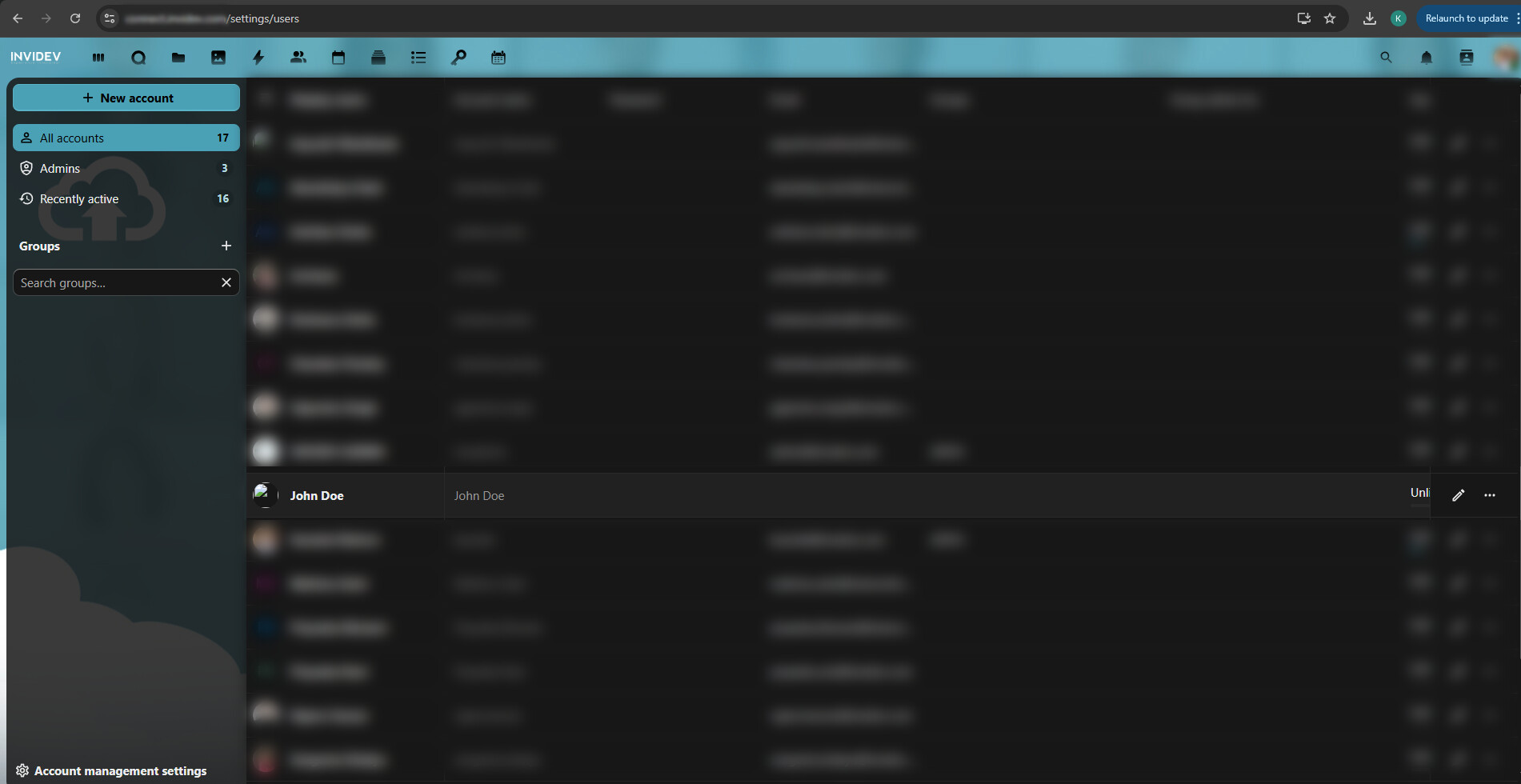This screenshot has width=1521, height=784.
Task: Open the Deck stacked cards icon
Action: (378, 58)
